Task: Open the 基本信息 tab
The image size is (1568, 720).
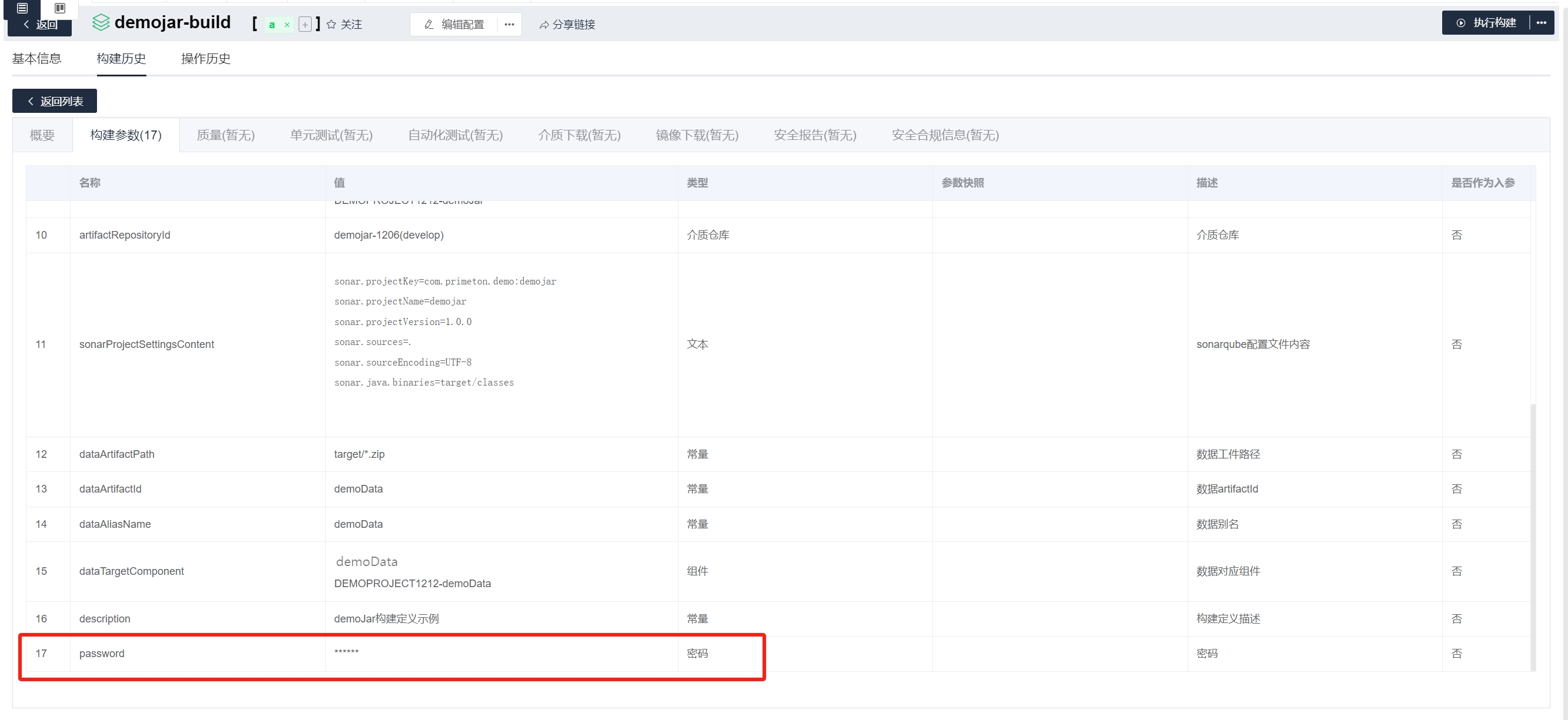Action: (x=36, y=58)
